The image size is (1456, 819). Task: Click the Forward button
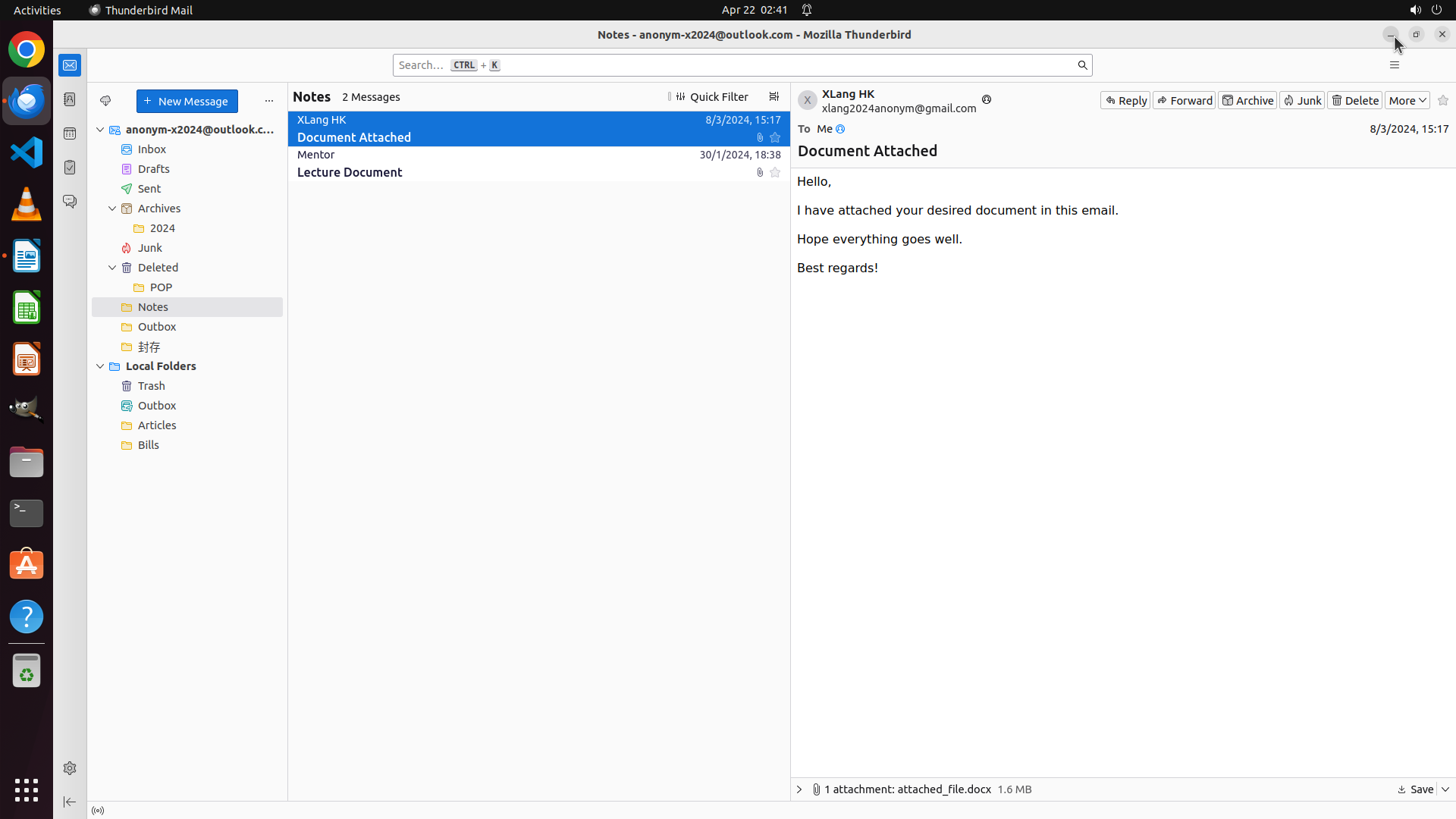pos(1184,100)
